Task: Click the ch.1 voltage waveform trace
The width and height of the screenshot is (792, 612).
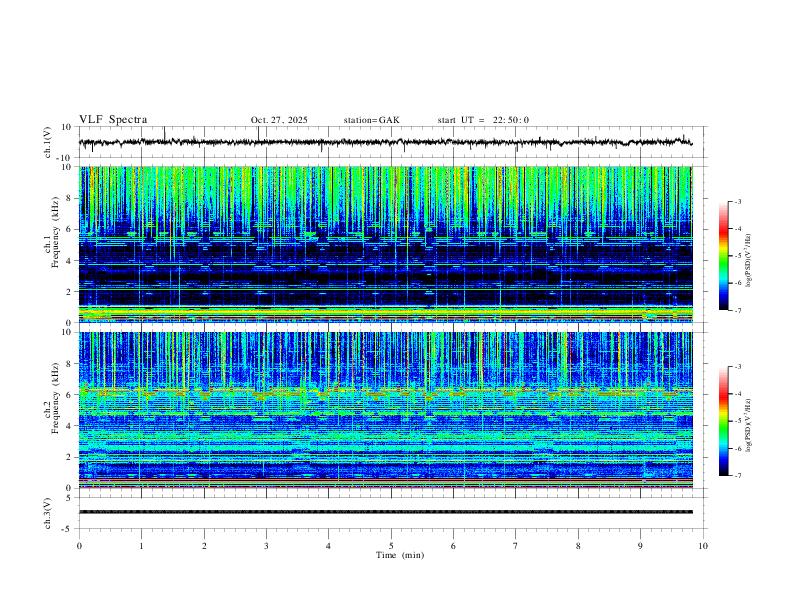Action: tap(386, 142)
